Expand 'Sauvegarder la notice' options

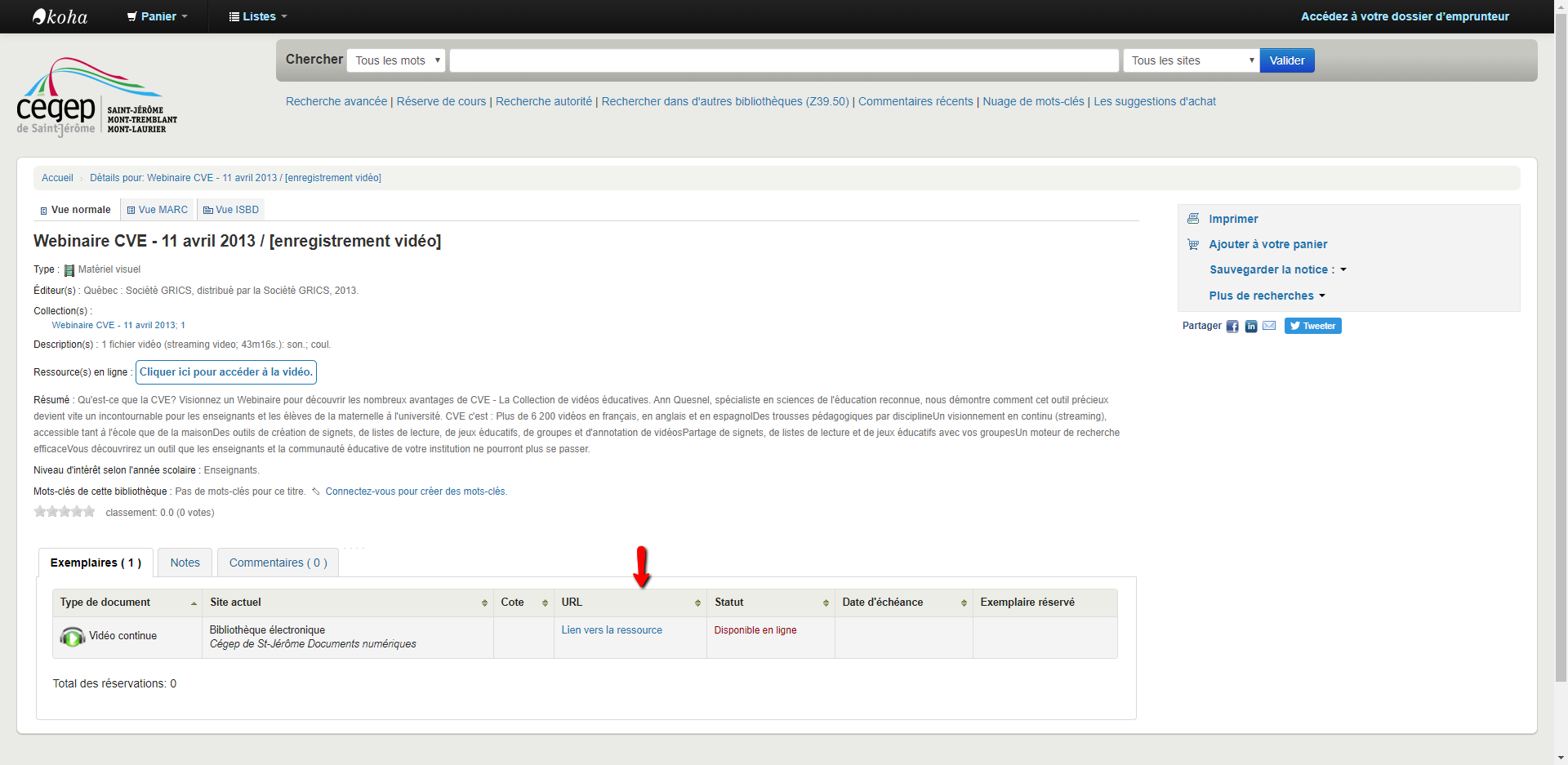tap(1277, 269)
